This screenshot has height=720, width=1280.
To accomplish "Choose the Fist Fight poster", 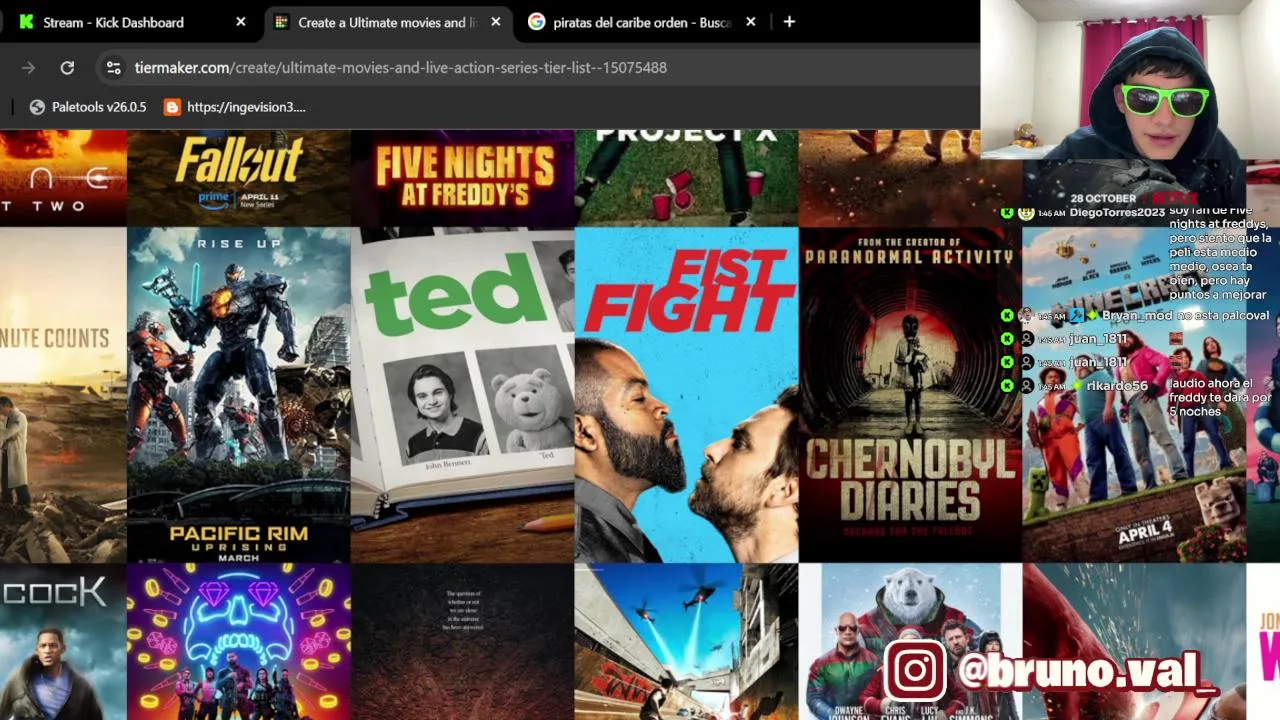I will pos(687,395).
